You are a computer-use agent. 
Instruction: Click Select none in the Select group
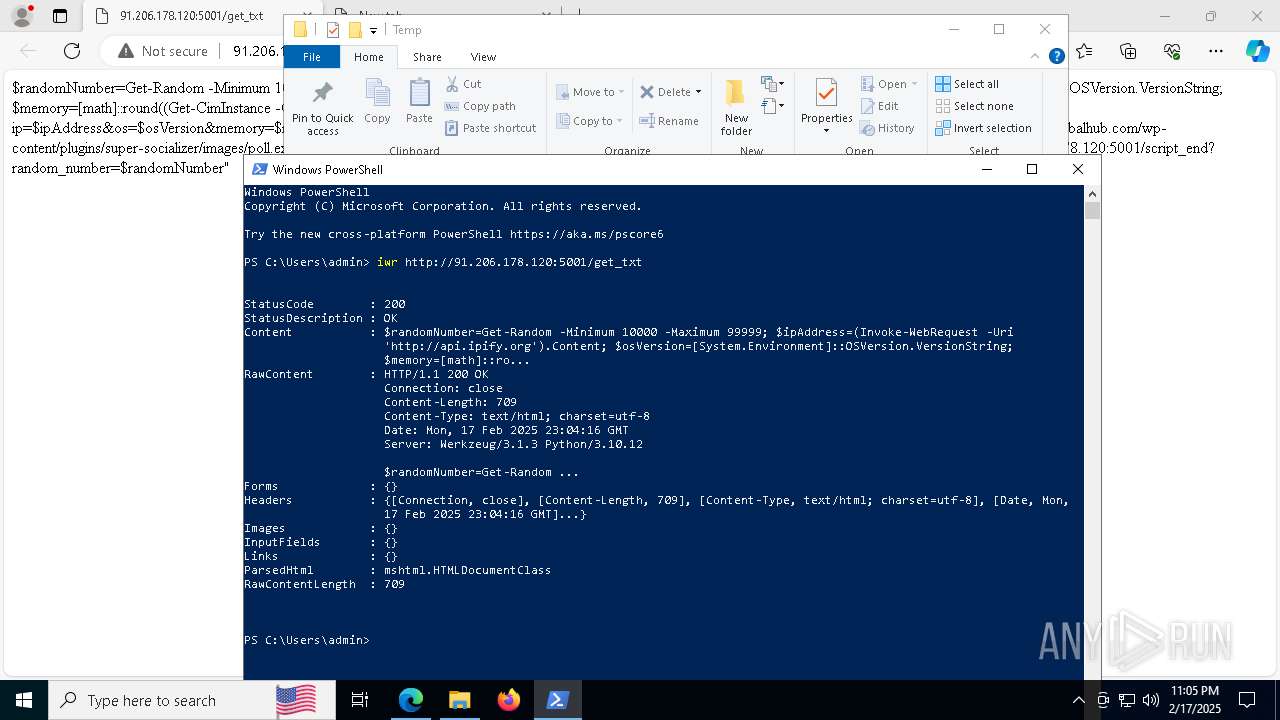pyautogui.click(x=974, y=106)
